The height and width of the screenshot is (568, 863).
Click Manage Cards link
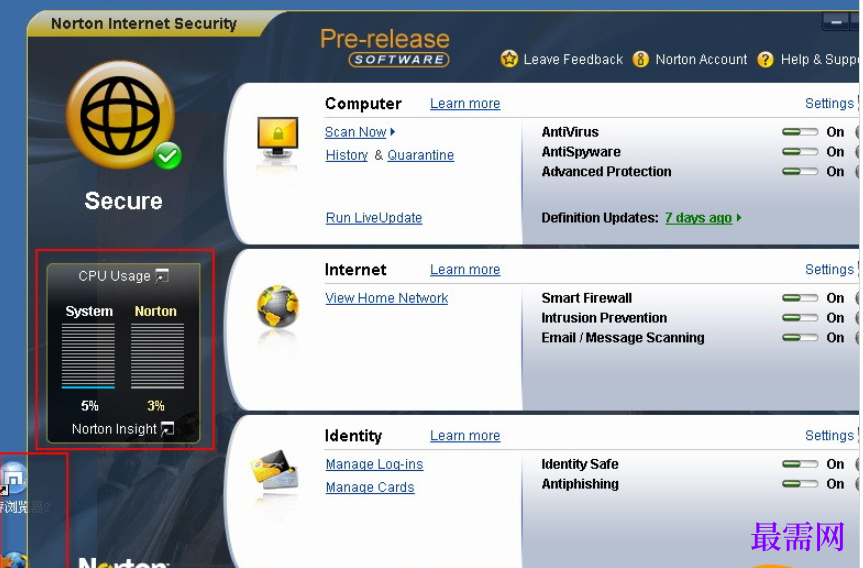point(370,488)
